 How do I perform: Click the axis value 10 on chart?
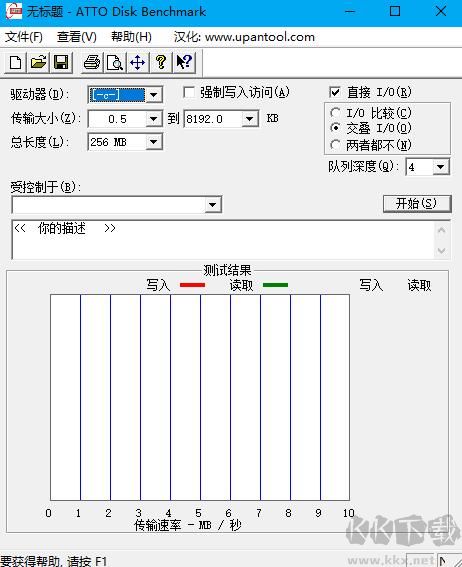coord(348,513)
